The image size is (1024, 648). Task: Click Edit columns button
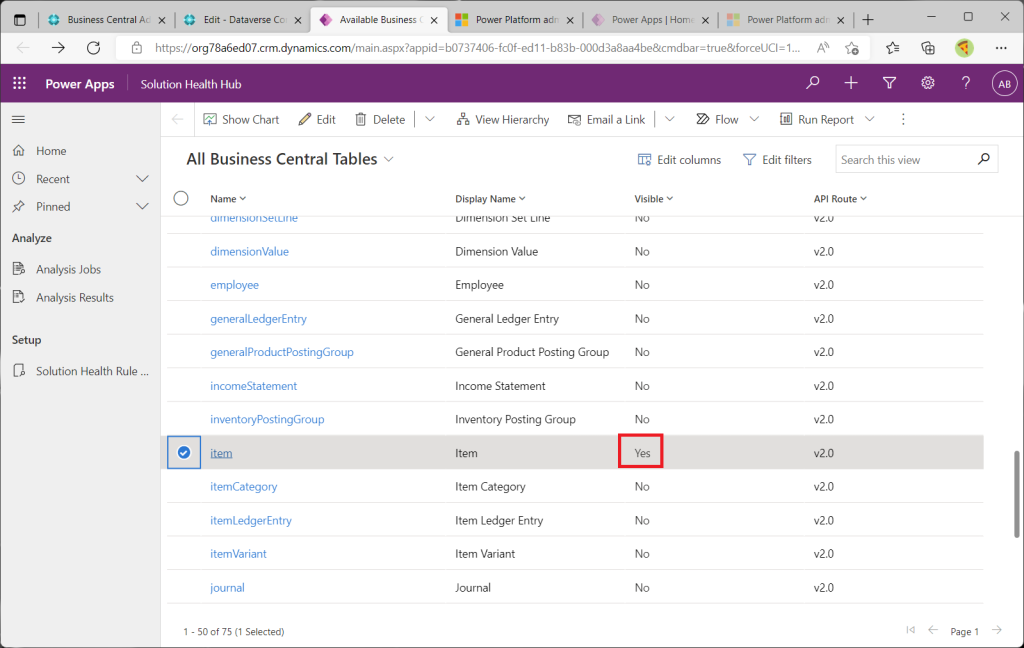tap(679, 160)
